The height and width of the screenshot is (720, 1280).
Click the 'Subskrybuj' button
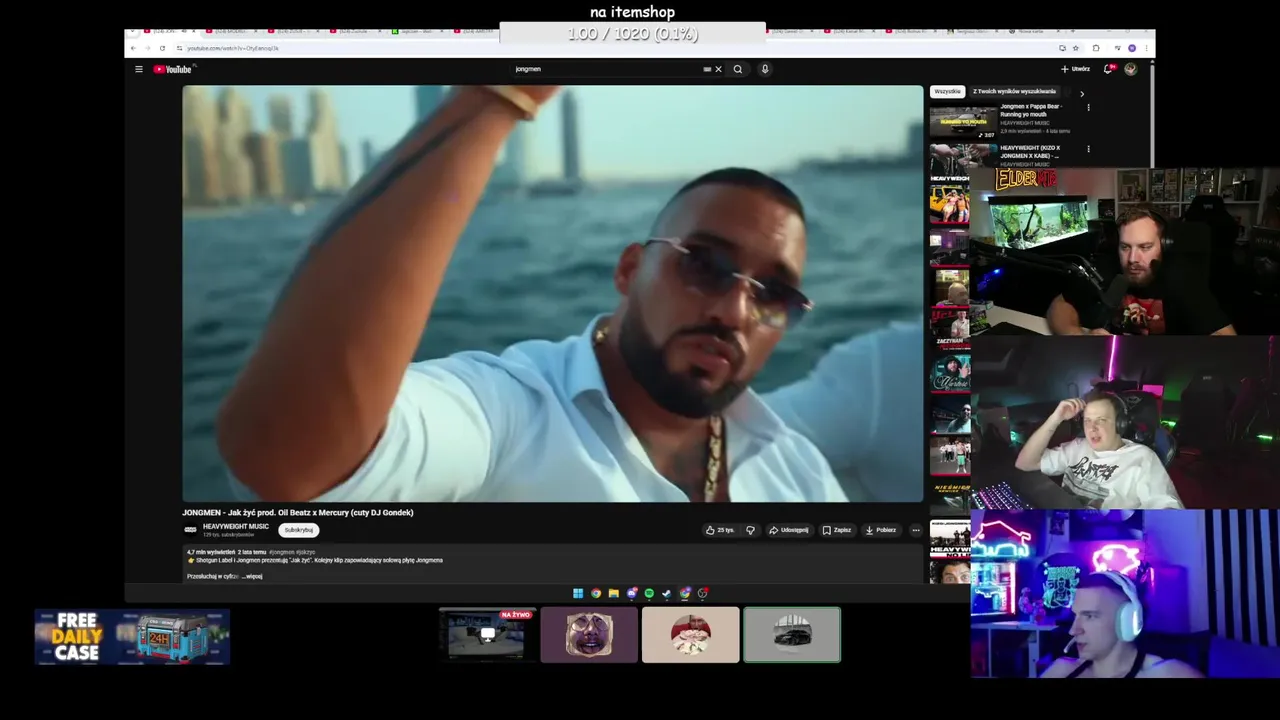pos(298,530)
